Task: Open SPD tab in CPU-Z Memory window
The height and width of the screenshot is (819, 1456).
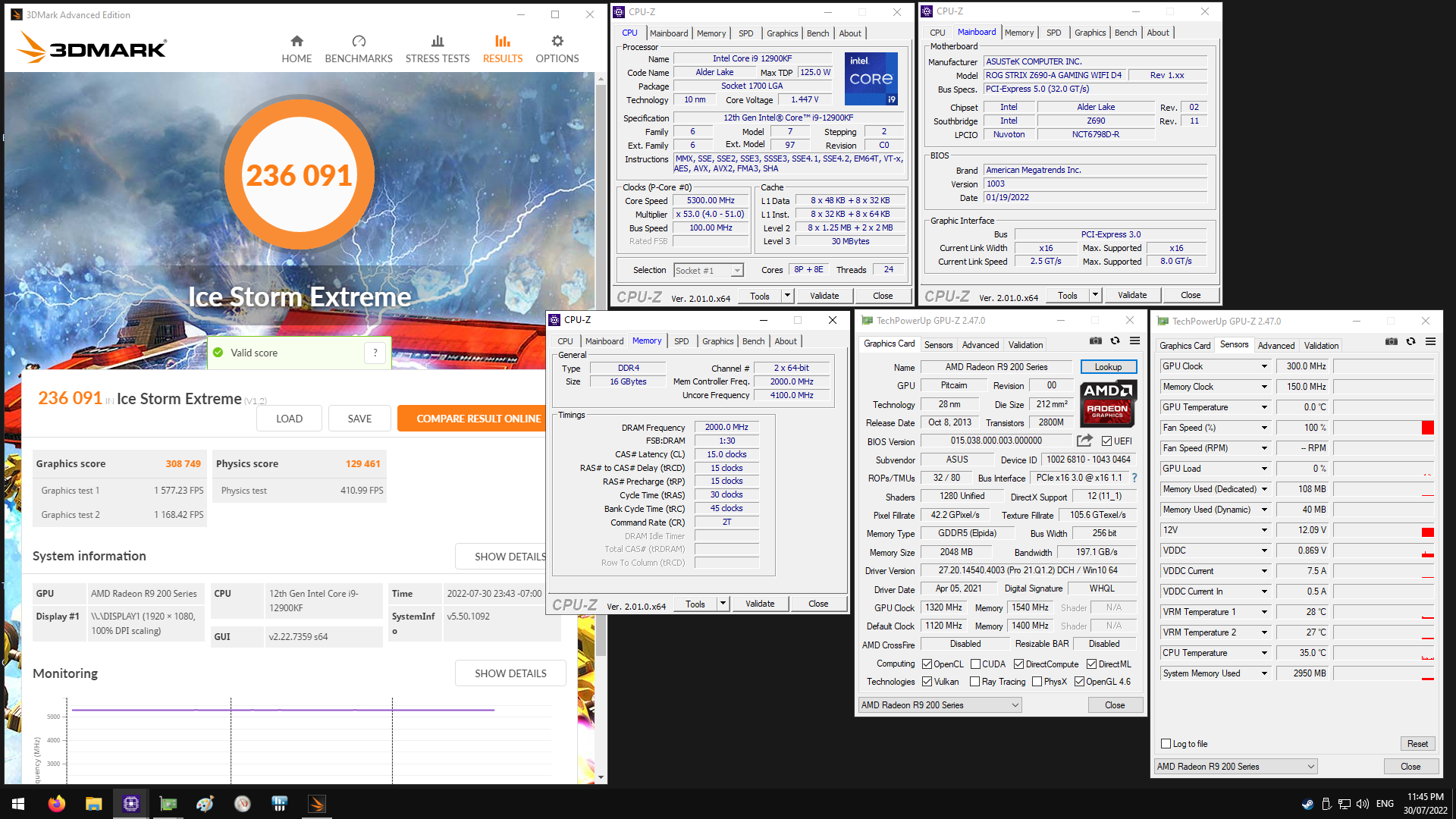Action: pyautogui.click(x=682, y=341)
